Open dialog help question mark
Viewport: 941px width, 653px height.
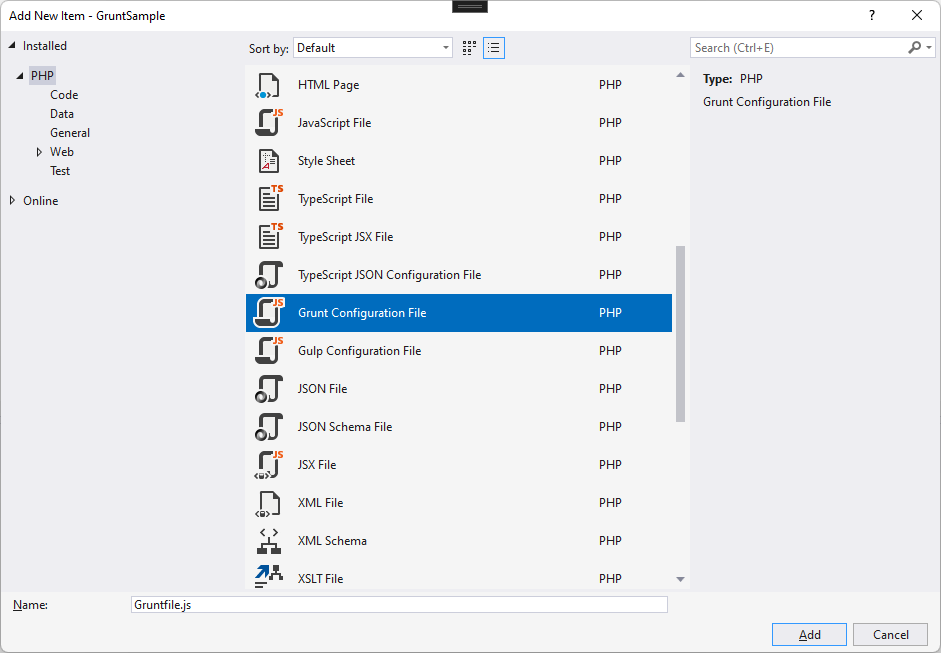click(872, 16)
